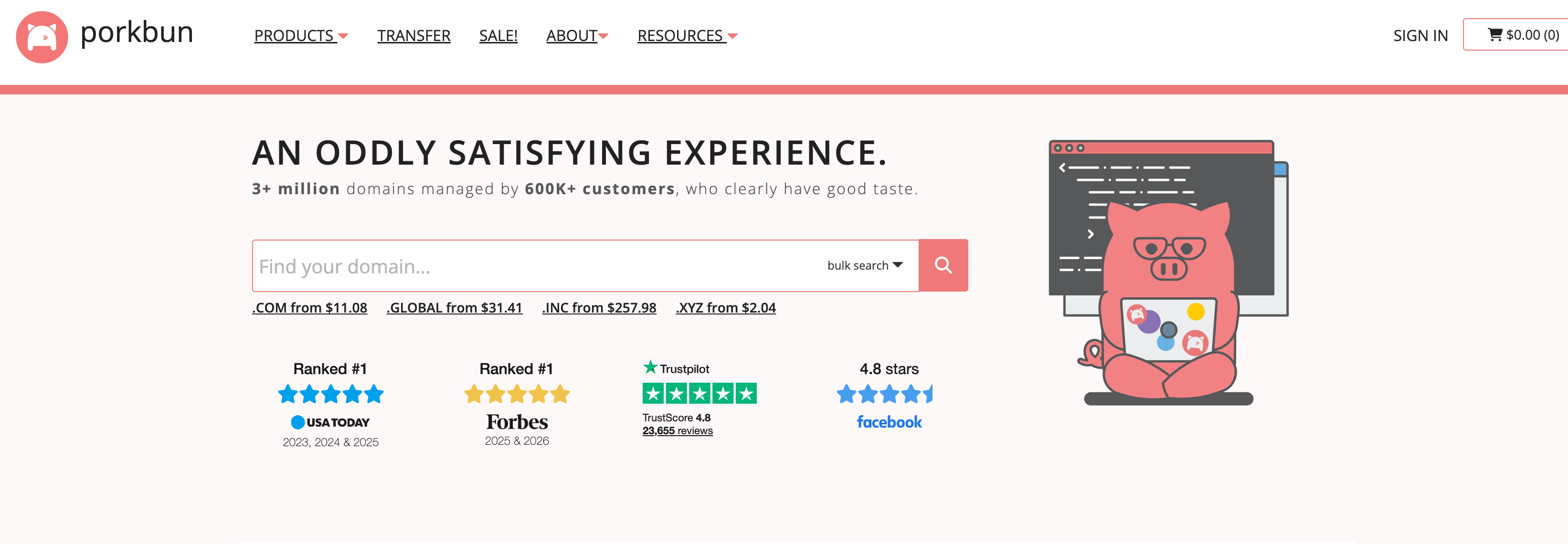Click the pig with laptop illustration
The image size is (1568, 544).
click(1168, 272)
